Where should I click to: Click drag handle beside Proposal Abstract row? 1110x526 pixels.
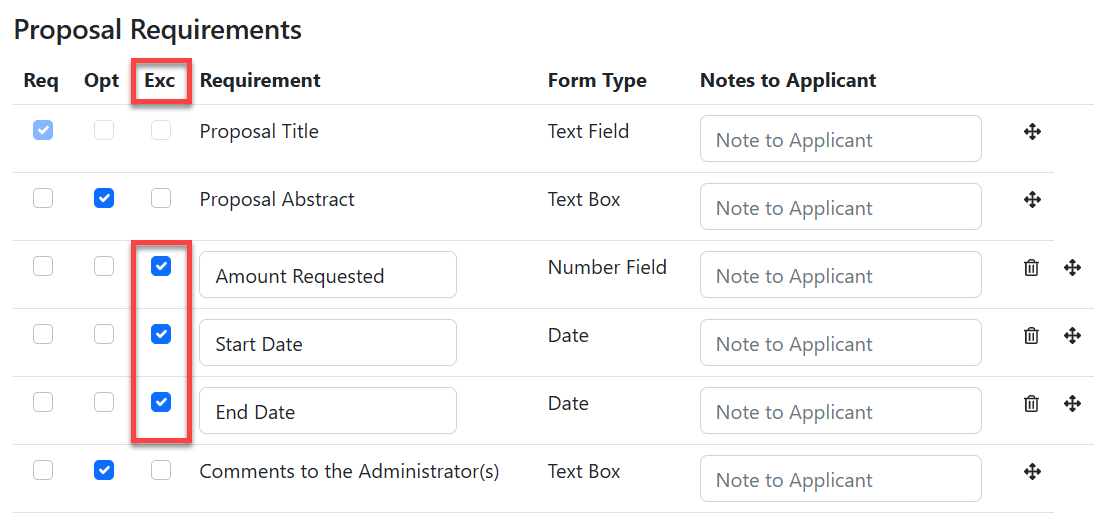click(x=1033, y=200)
